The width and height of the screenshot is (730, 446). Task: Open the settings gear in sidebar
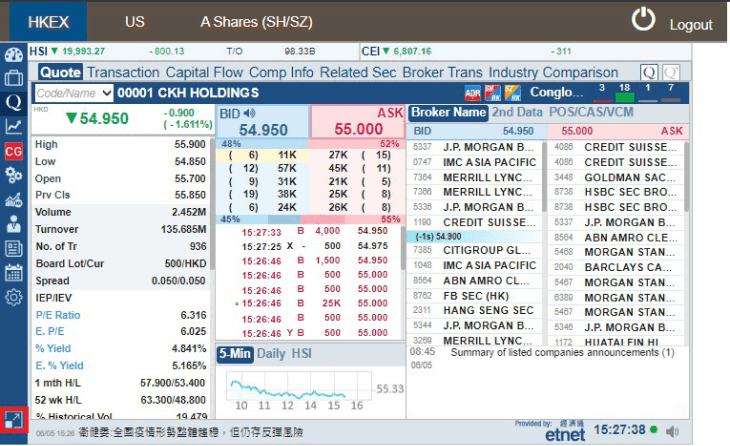(x=14, y=297)
